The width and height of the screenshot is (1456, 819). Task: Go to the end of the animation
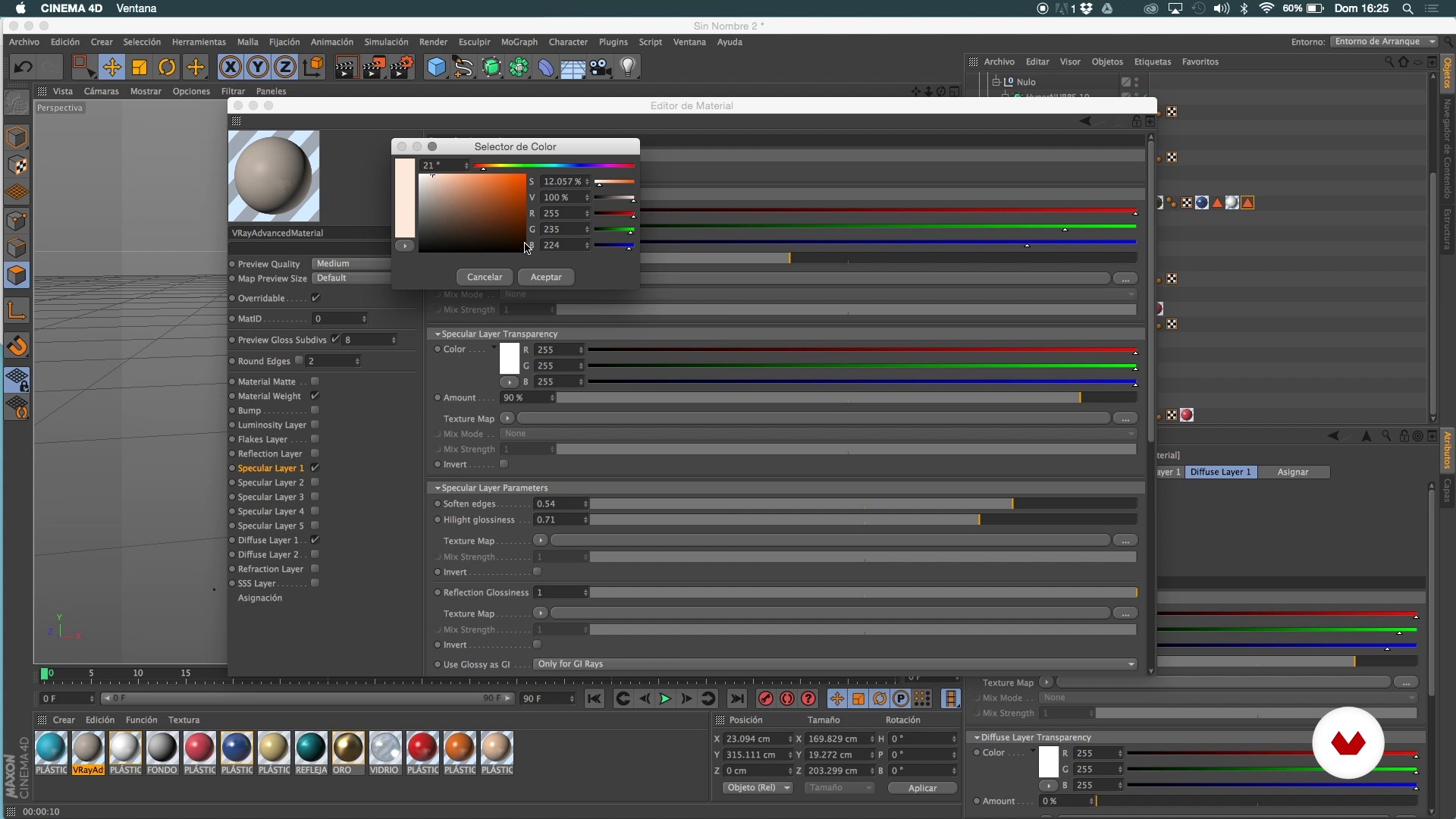(x=736, y=698)
